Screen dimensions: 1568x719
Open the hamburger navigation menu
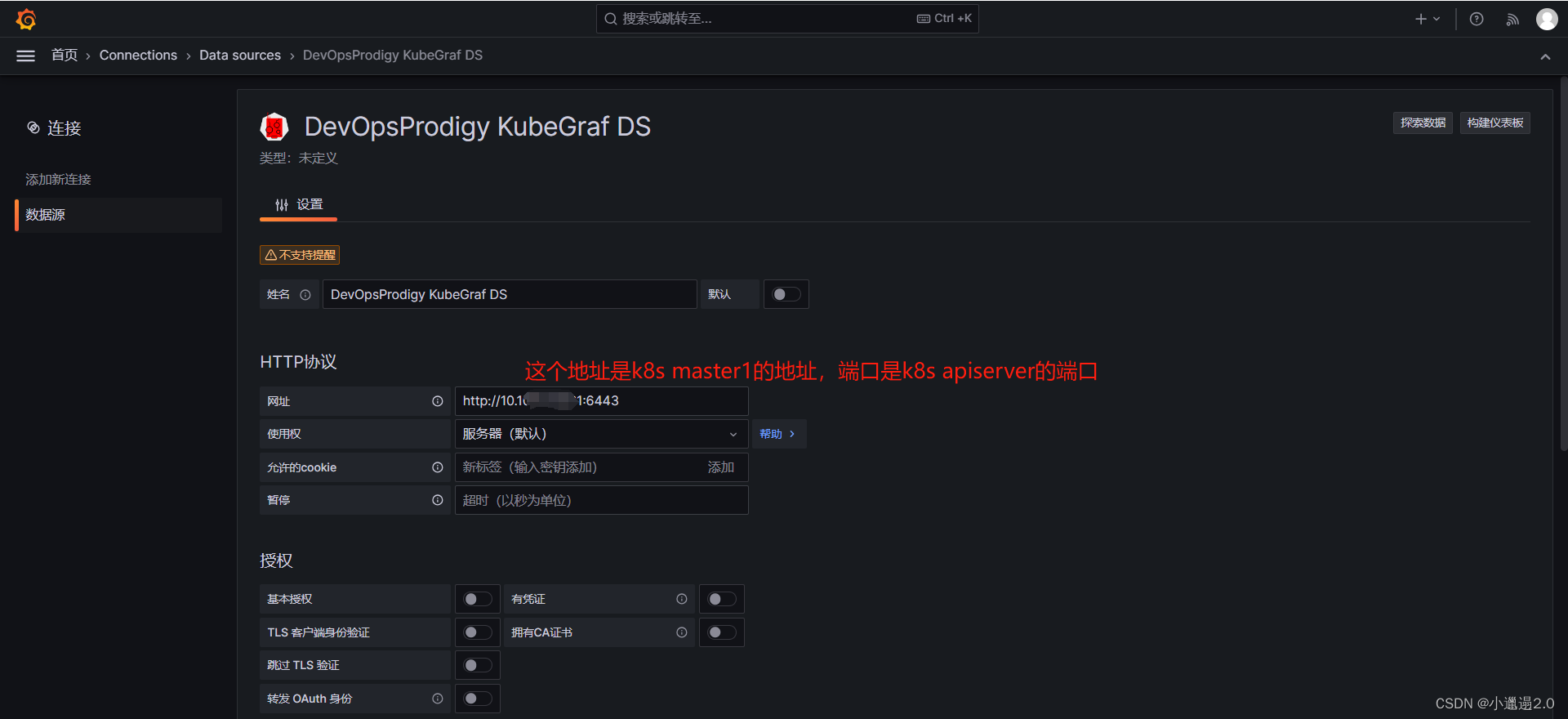tap(26, 56)
